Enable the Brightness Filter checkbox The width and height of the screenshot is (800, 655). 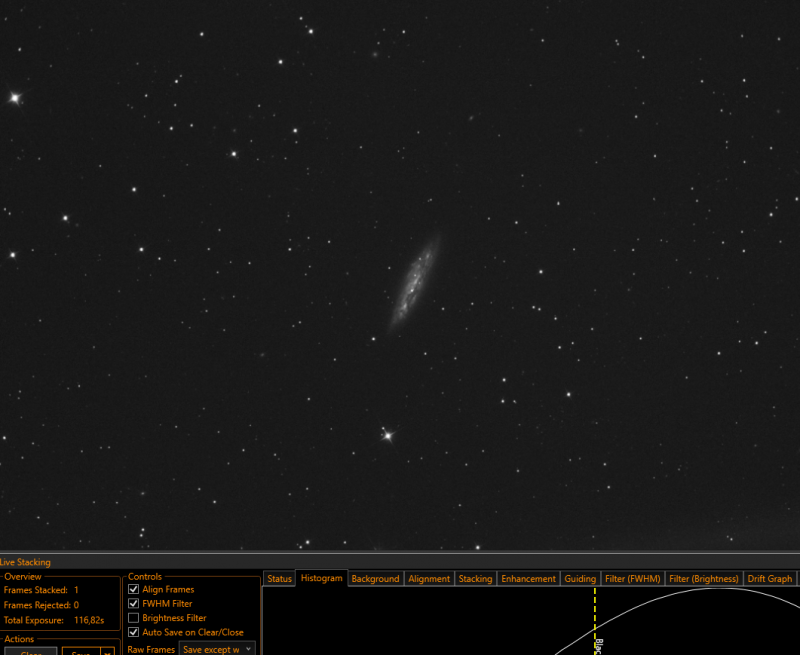click(134, 618)
